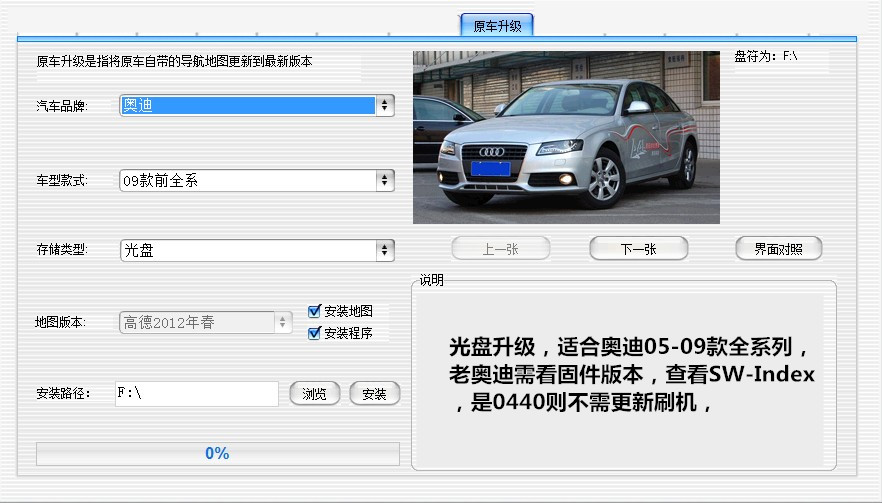Viewport: 882px width, 503px height.
Task: Click the 安装路径 input field with F:\
Action: click(196, 393)
